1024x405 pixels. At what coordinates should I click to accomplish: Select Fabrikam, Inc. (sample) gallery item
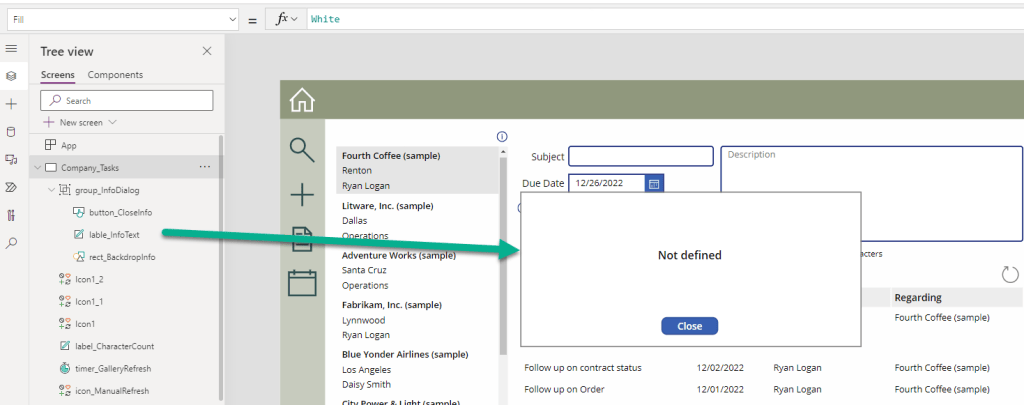[417, 319]
